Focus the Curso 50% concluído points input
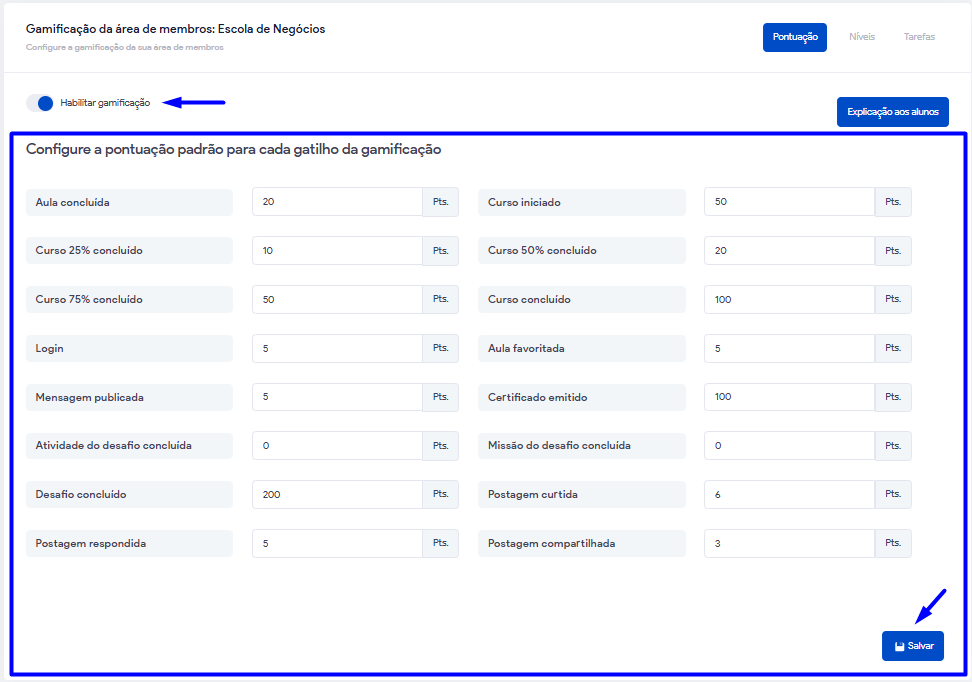Image resolution: width=972 pixels, height=682 pixels. [x=789, y=251]
